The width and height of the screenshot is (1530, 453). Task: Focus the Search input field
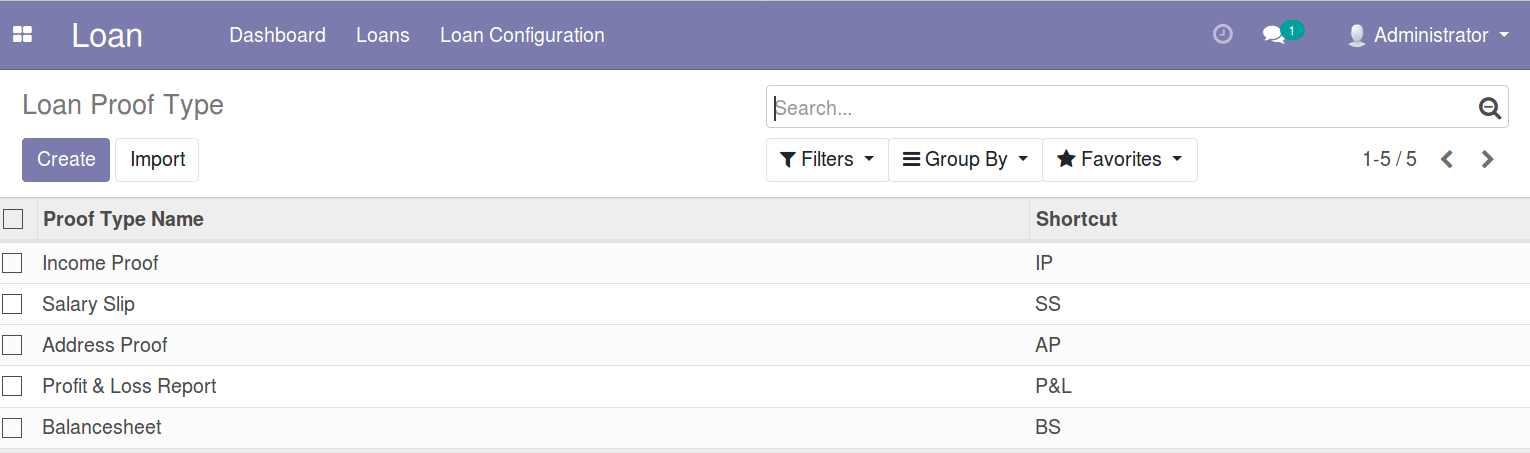[x=1122, y=108]
